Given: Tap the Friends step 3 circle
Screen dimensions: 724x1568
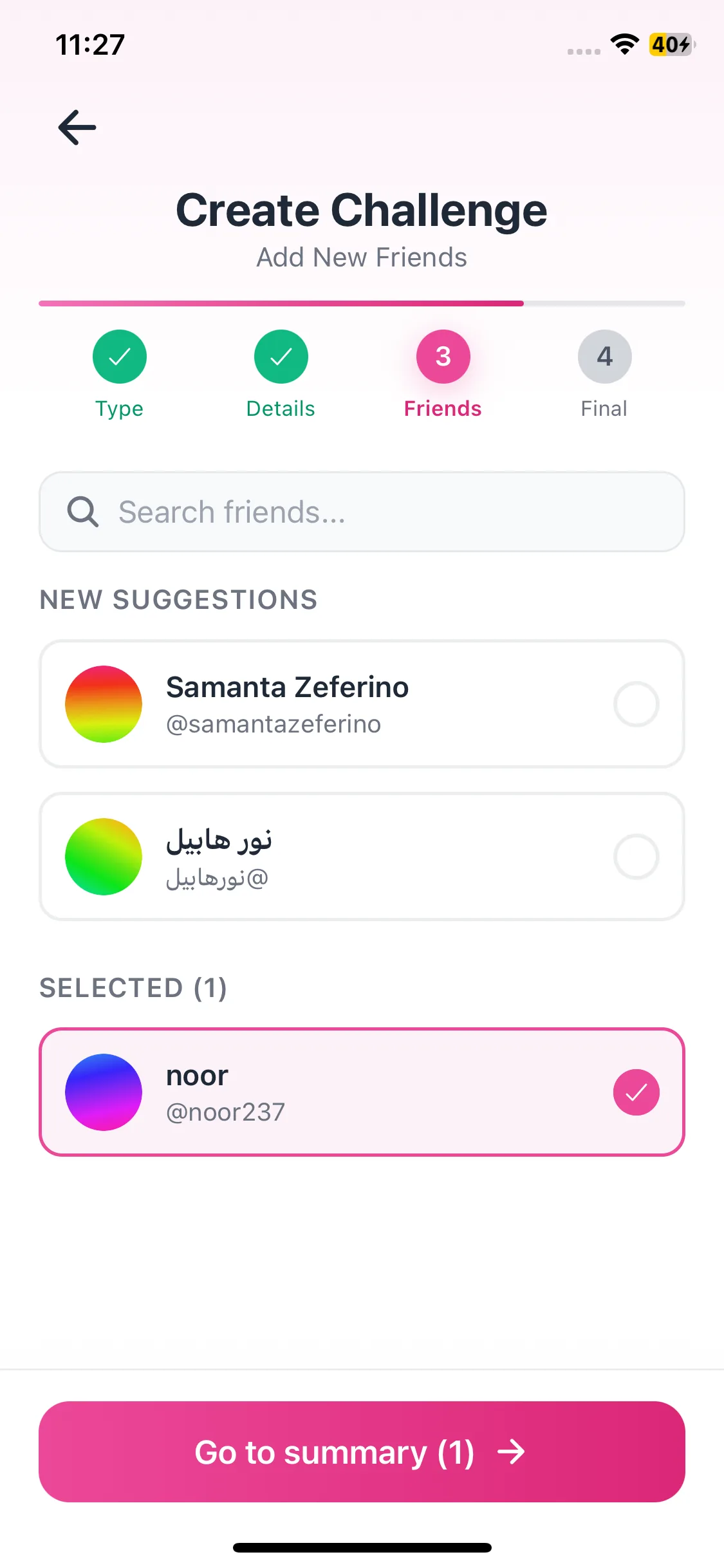Looking at the screenshot, I should point(443,357).
